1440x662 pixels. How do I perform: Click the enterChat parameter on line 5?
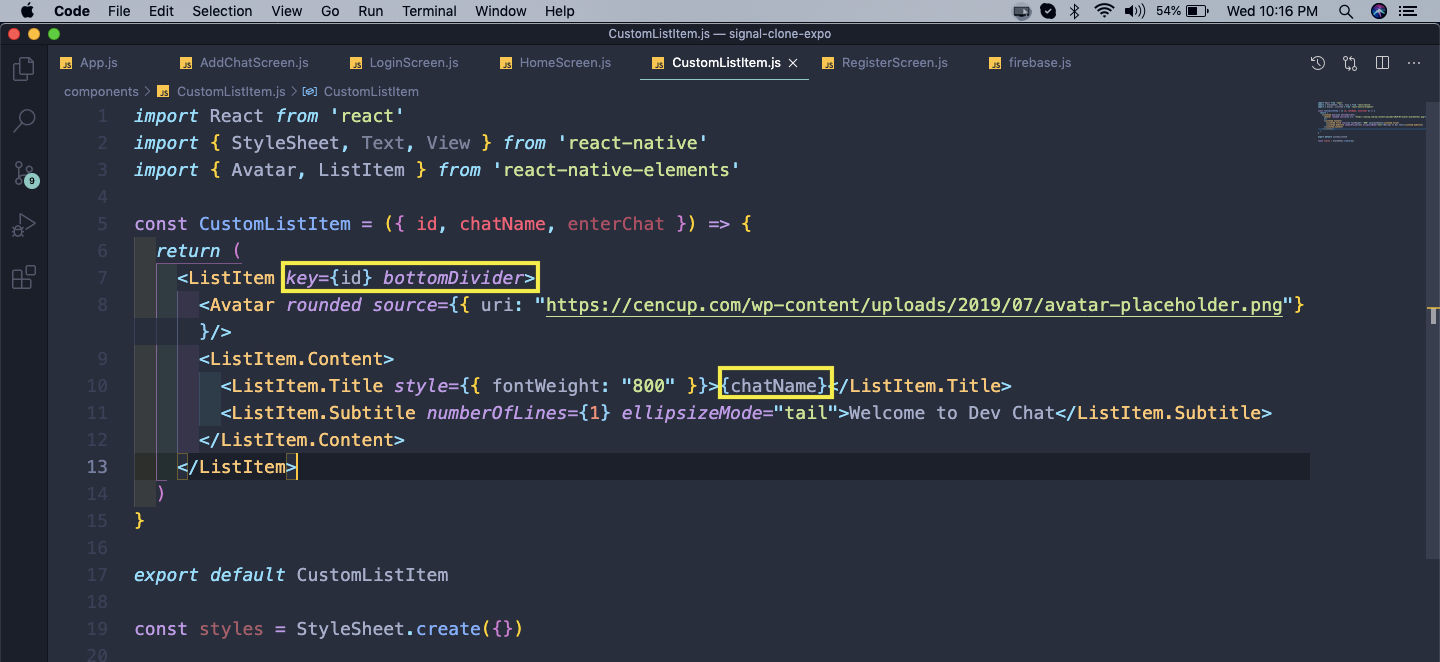[616, 224]
